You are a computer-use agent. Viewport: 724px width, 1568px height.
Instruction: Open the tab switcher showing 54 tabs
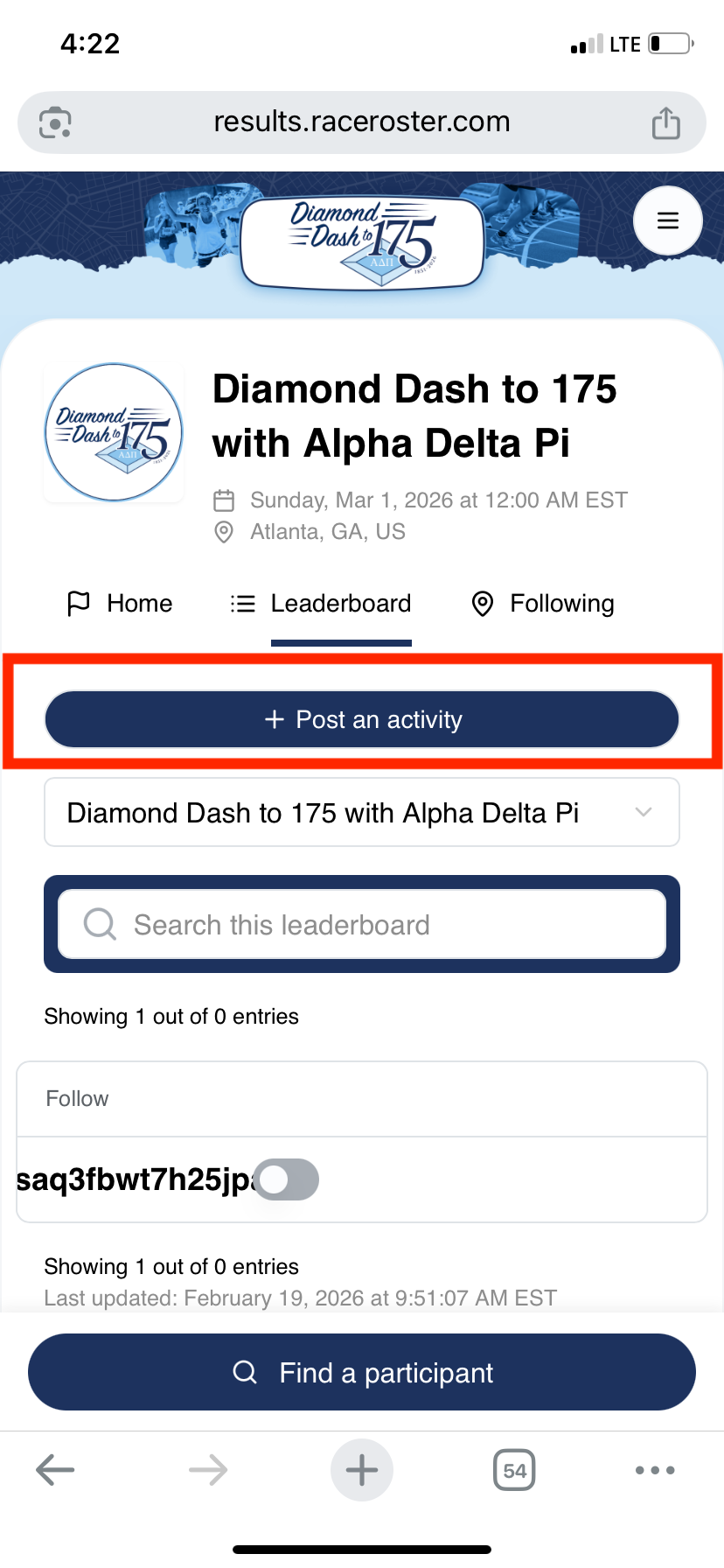point(514,1470)
